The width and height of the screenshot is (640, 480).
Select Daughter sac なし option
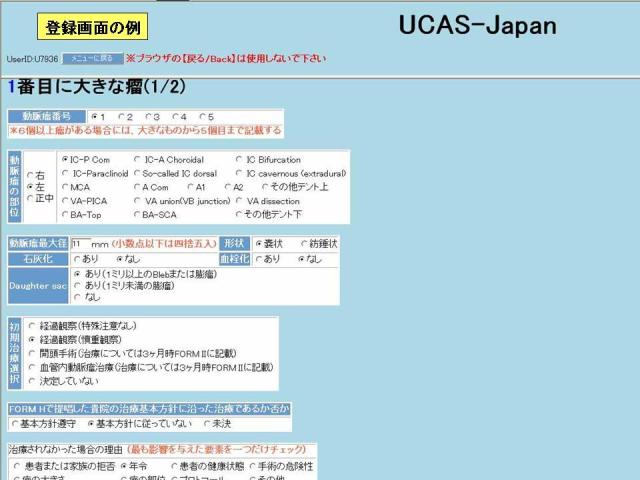point(77,297)
